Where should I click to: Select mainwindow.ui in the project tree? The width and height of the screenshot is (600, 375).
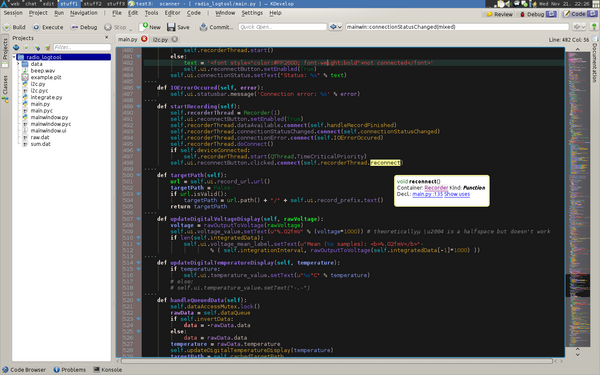48,131
